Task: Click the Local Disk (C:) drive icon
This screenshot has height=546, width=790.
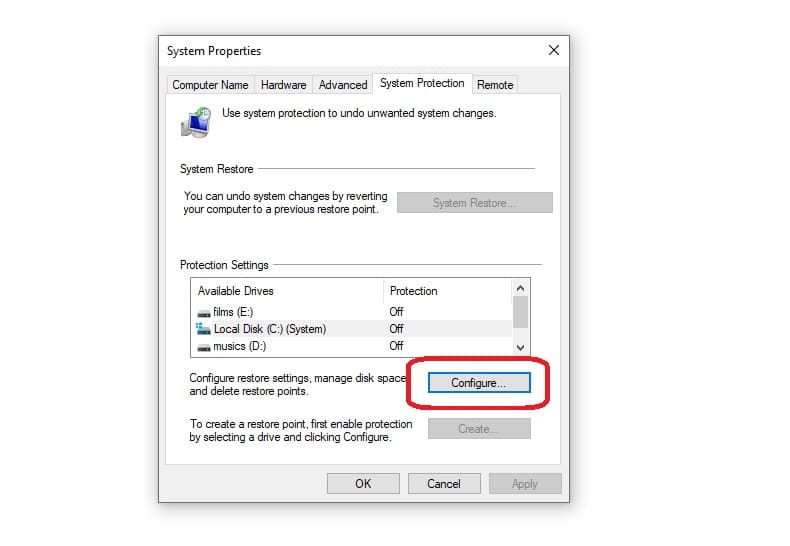Action: (x=204, y=329)
